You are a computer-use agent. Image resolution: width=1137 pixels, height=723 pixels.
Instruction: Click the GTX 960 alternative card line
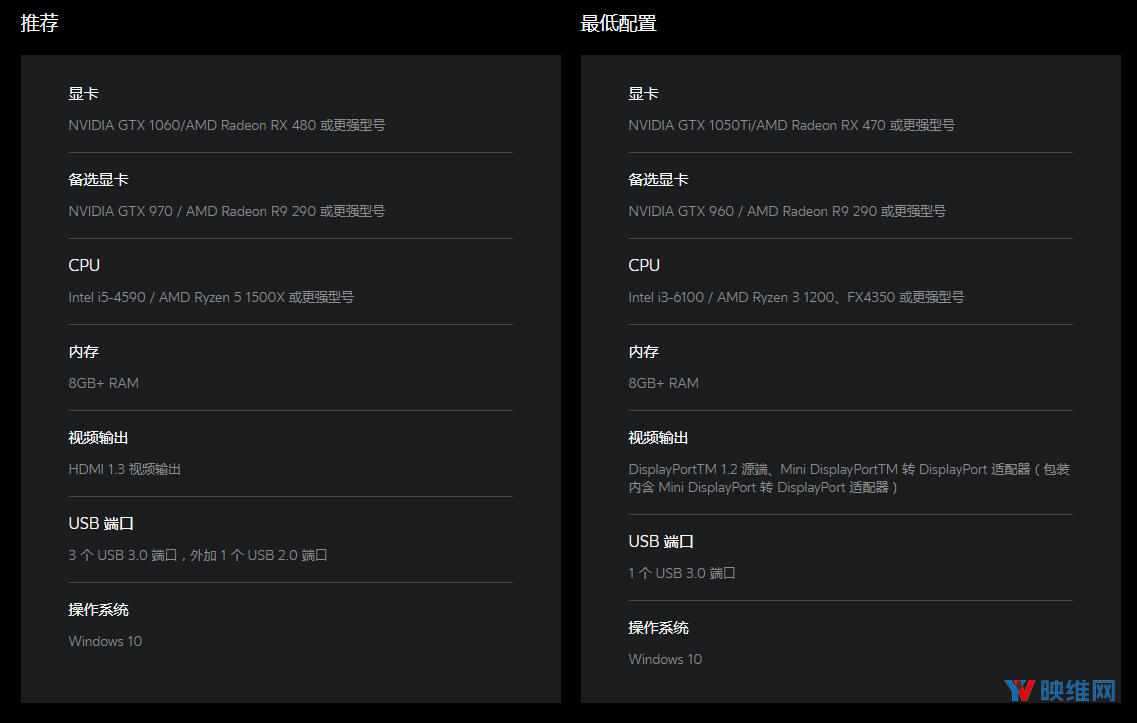tap(787, 211)
